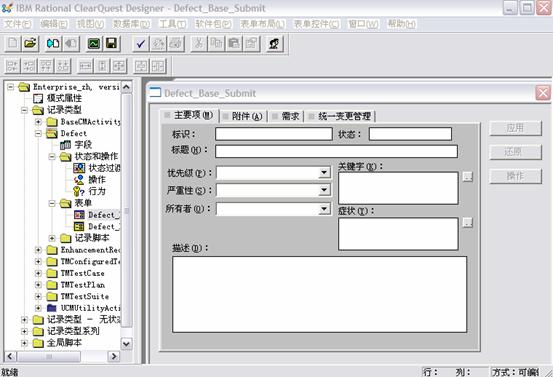
Task: Open the 表单控件 menu
Action: coord(316,24)
